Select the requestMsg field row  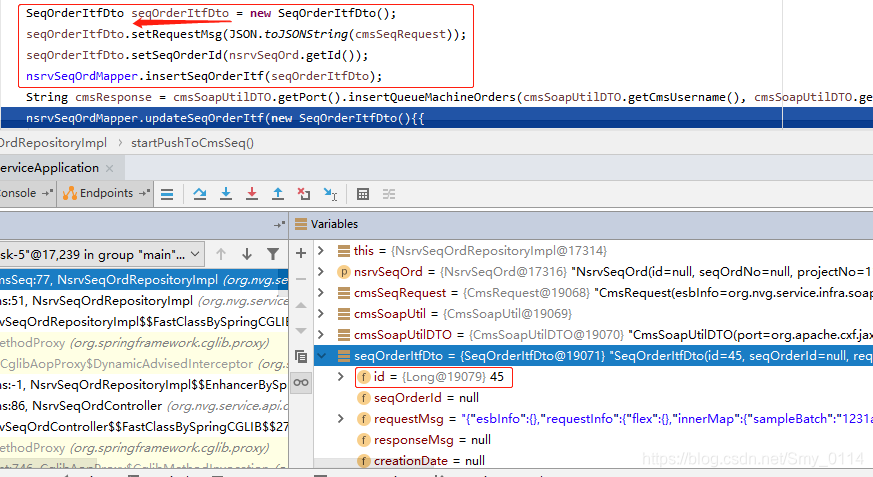click(593, 419)
